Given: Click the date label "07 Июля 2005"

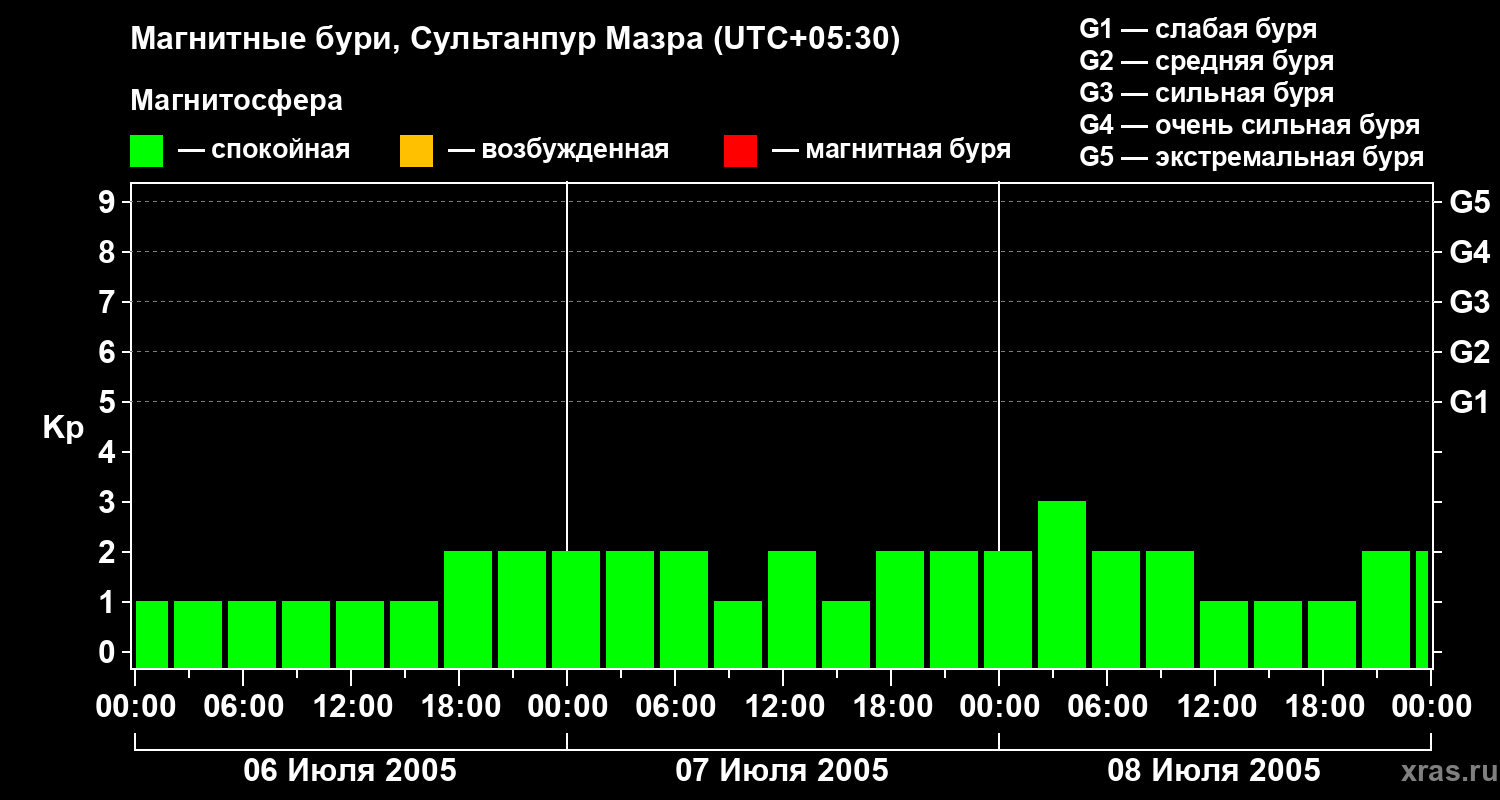Looking at the screenshot, I should pos(782,771).
